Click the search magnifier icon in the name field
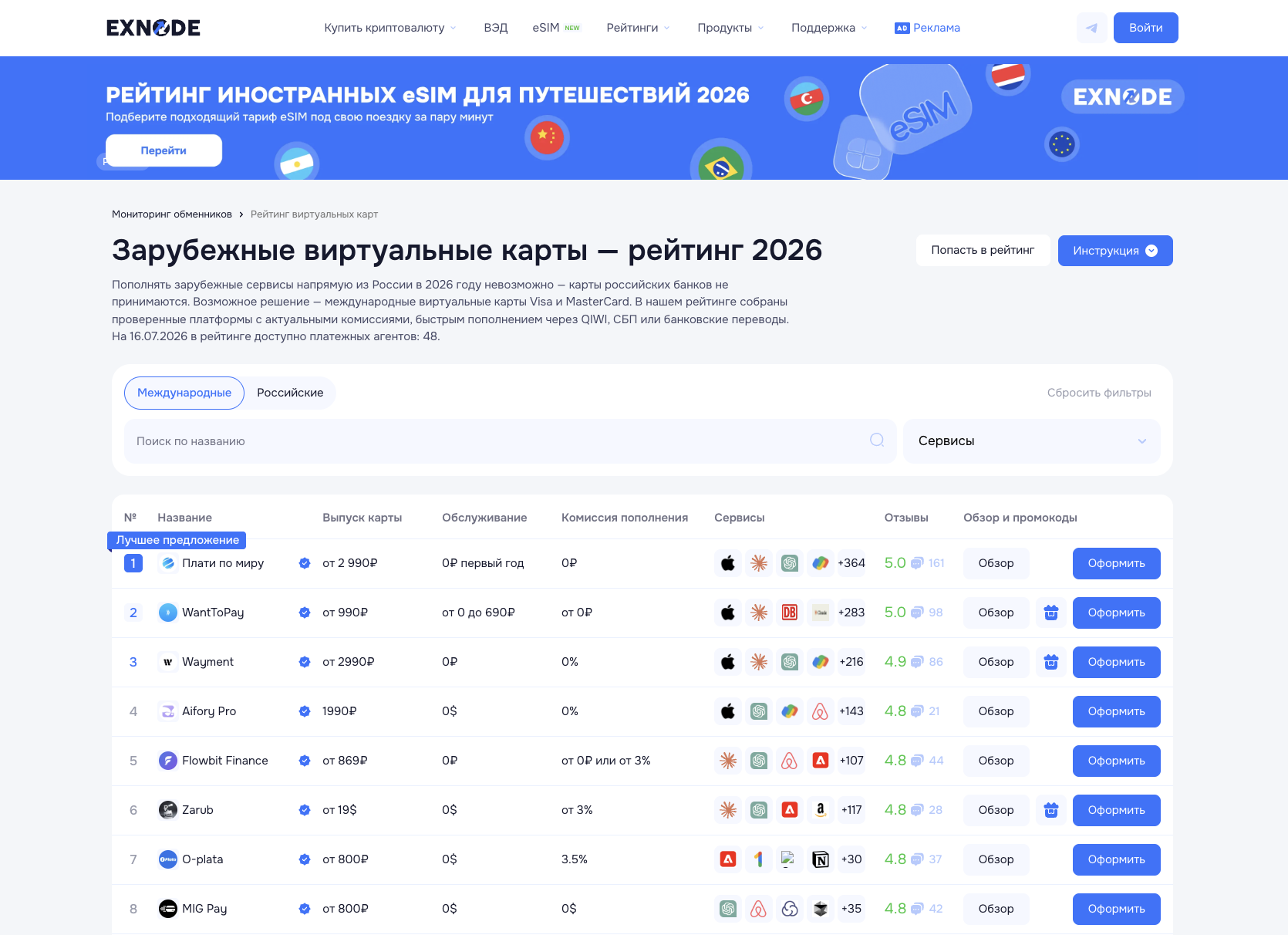The height and width of the screenshot is (935, 1288). coord(877,440)
